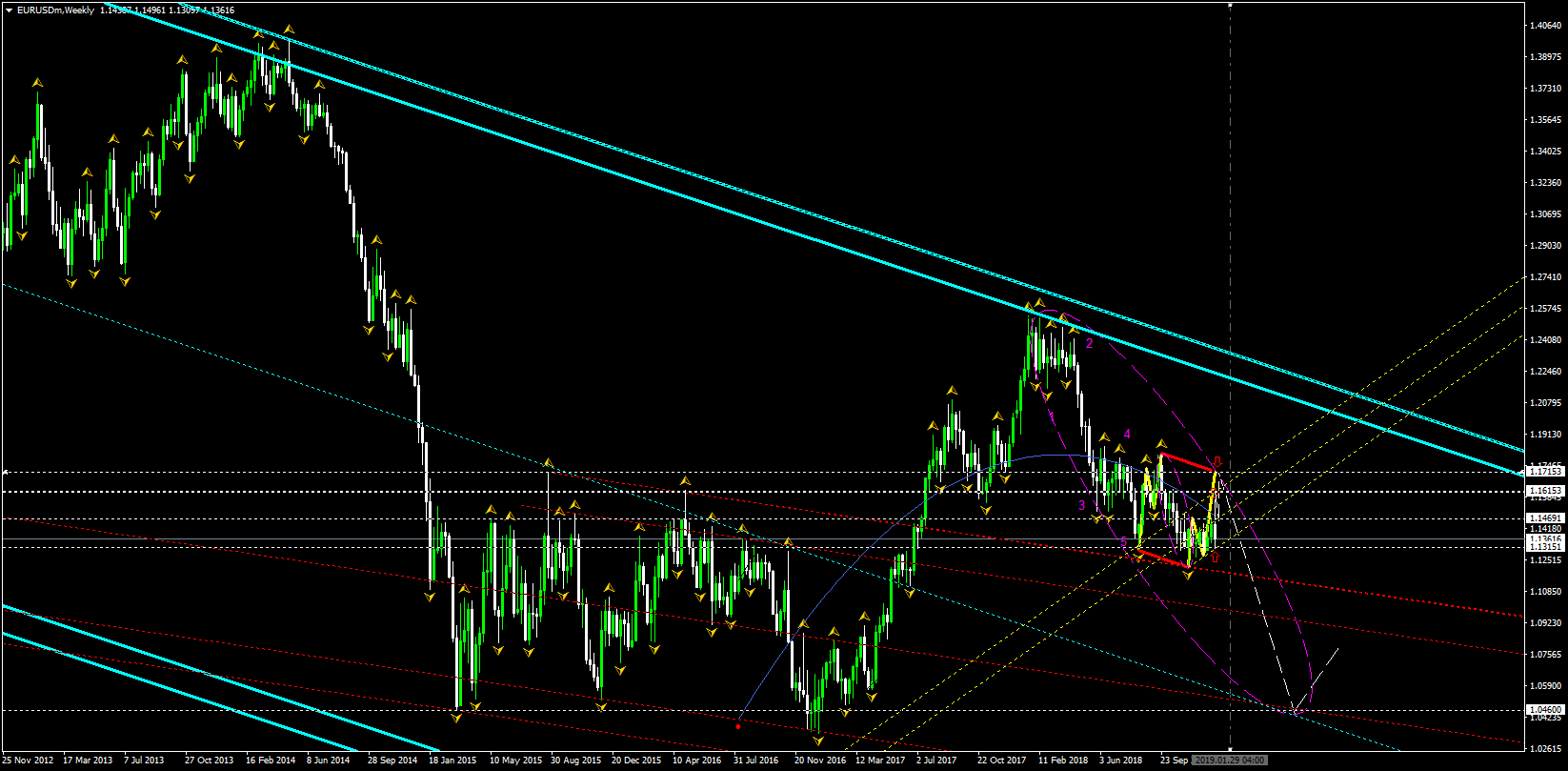This screenshot has width=1568, height=771.
Task: Click the current price label 1.13616
Action: tap(1544, 538)
